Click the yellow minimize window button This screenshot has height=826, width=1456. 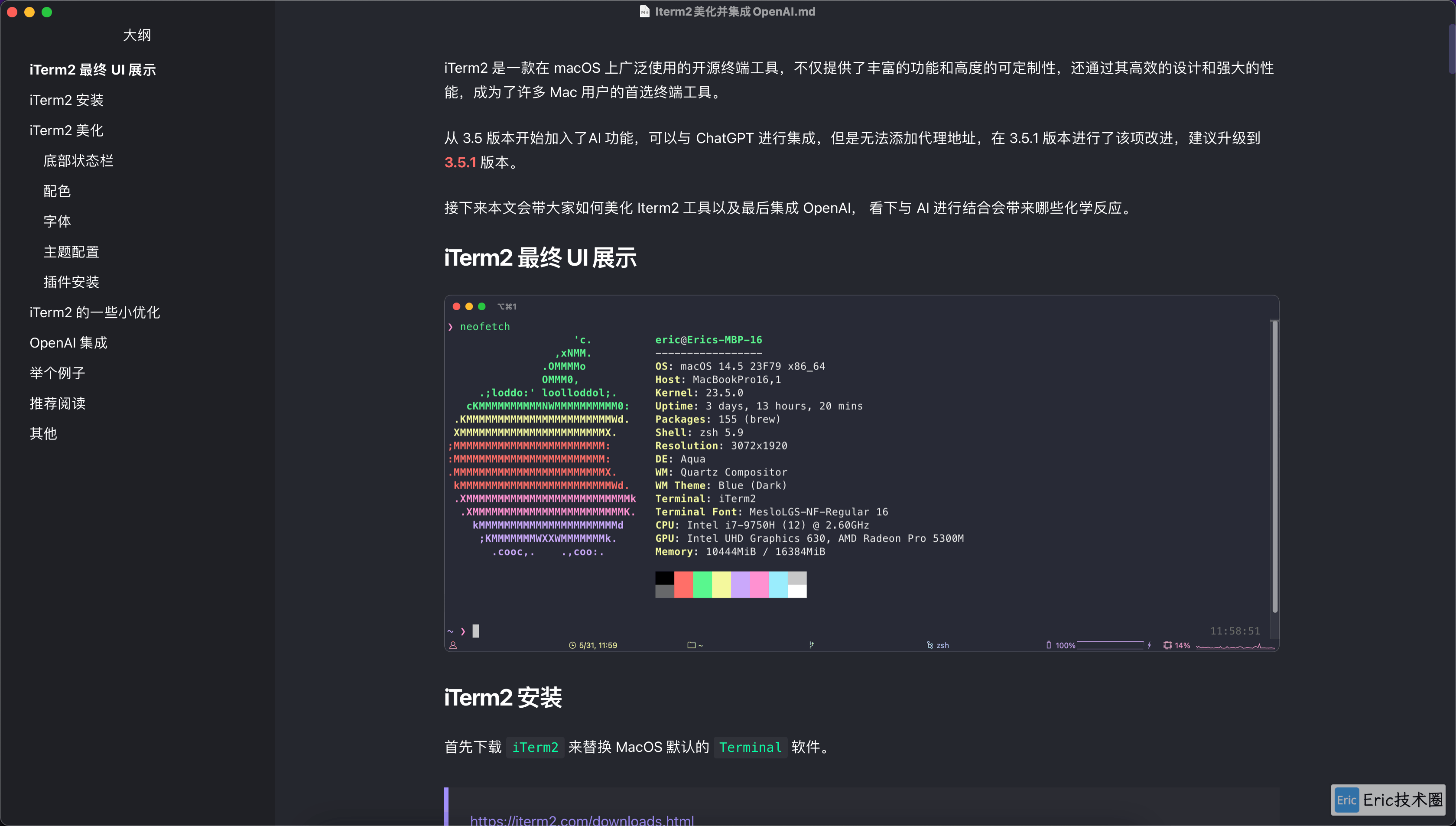tap(29, 12)
